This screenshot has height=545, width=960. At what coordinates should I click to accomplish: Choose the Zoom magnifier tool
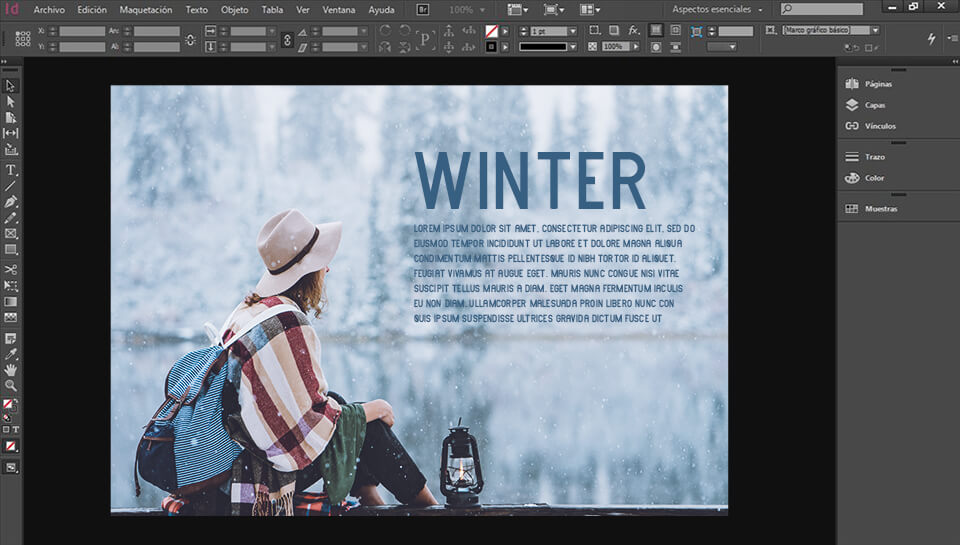(11, 385)
